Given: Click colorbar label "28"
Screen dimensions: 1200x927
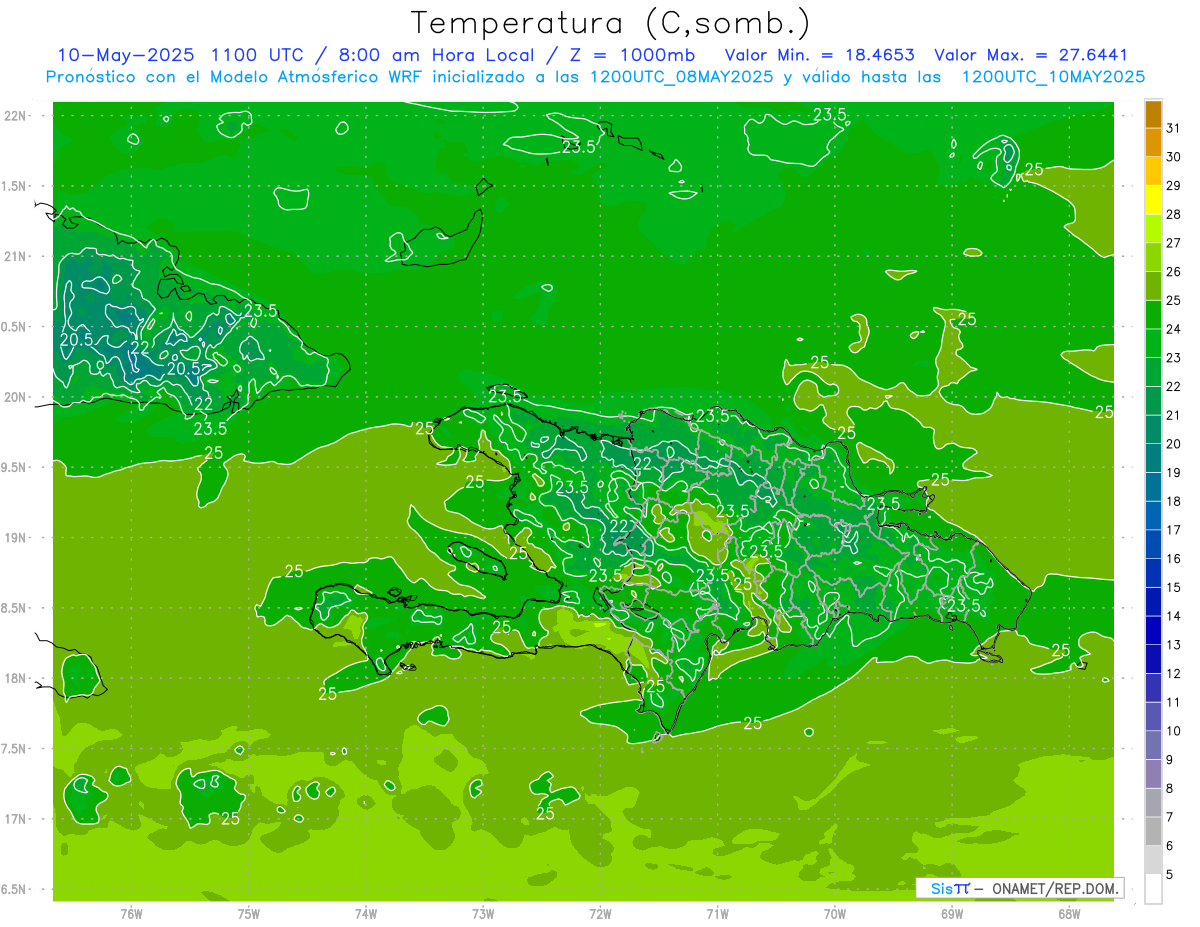Looking at the screenshot, I should click(x=1174, y=214).
